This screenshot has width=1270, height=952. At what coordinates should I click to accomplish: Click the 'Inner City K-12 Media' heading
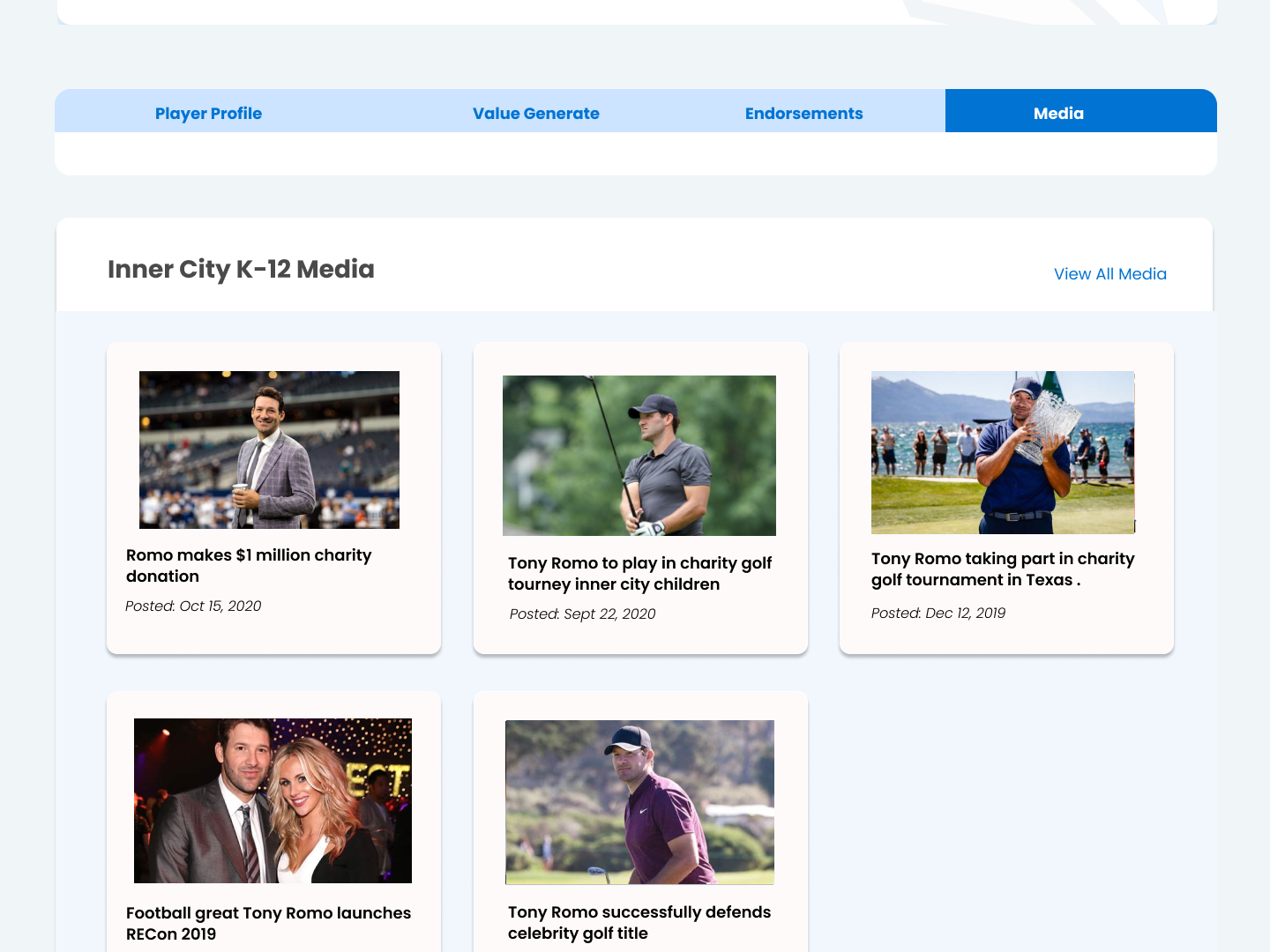pyautogui.click(x=241, y=270)
